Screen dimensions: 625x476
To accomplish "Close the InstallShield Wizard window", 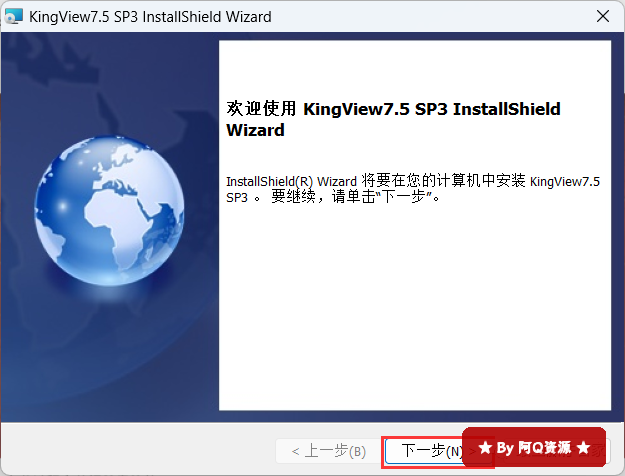I will coord(603,16).
